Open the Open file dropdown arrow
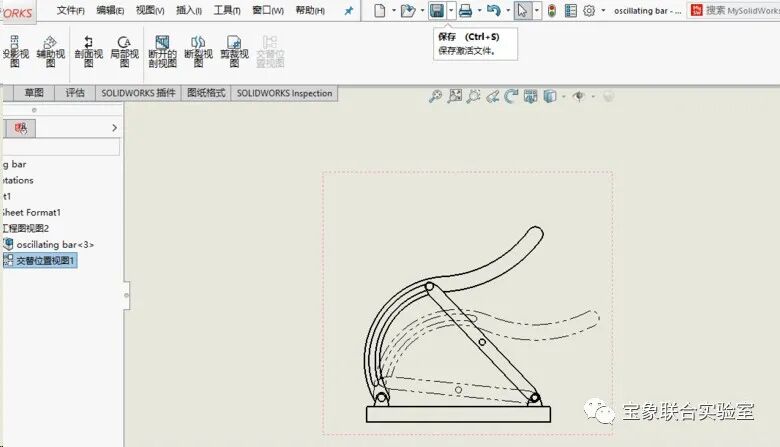 coord(422,10)
